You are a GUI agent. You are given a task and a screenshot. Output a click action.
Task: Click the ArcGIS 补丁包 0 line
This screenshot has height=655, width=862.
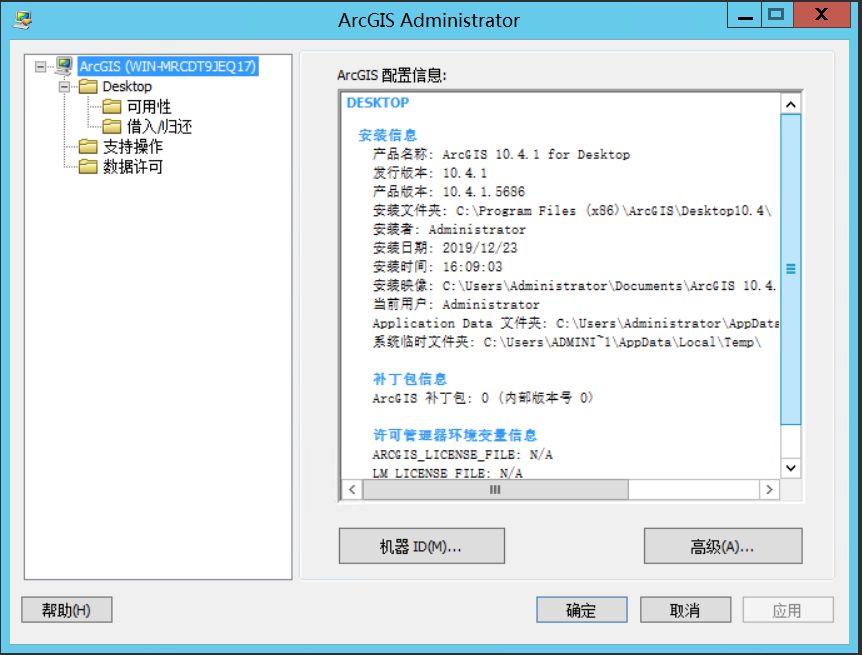point(483,398)
